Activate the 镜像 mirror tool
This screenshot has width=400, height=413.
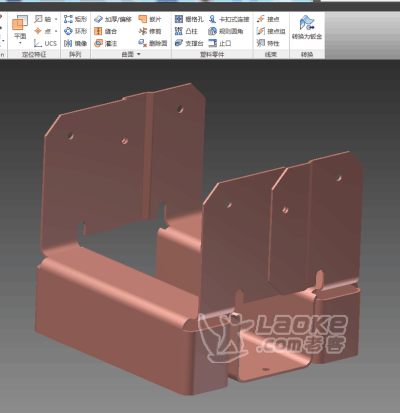75,43
